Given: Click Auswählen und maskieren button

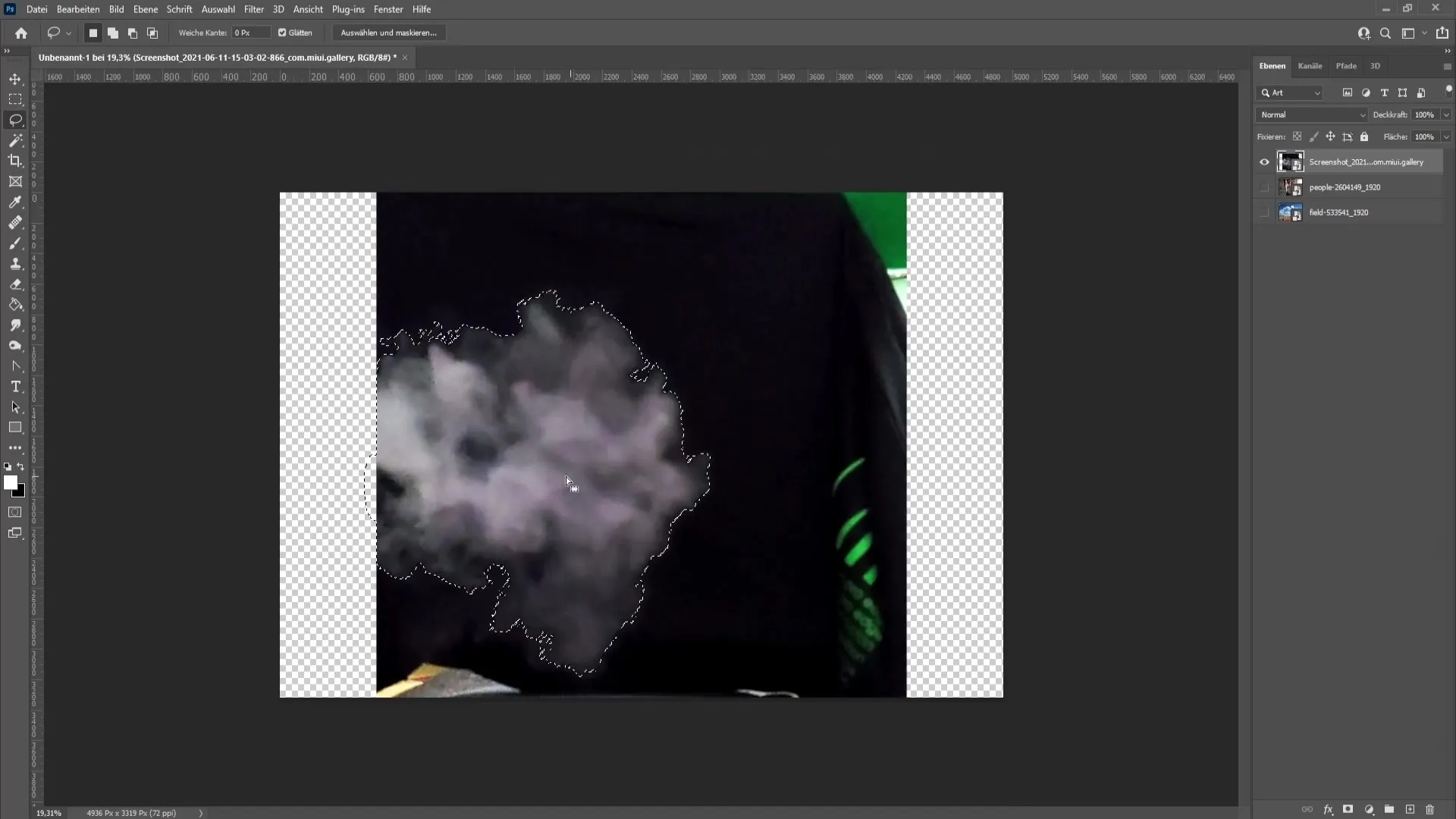Looking at the screenshot, I should [x=388, y=33].
